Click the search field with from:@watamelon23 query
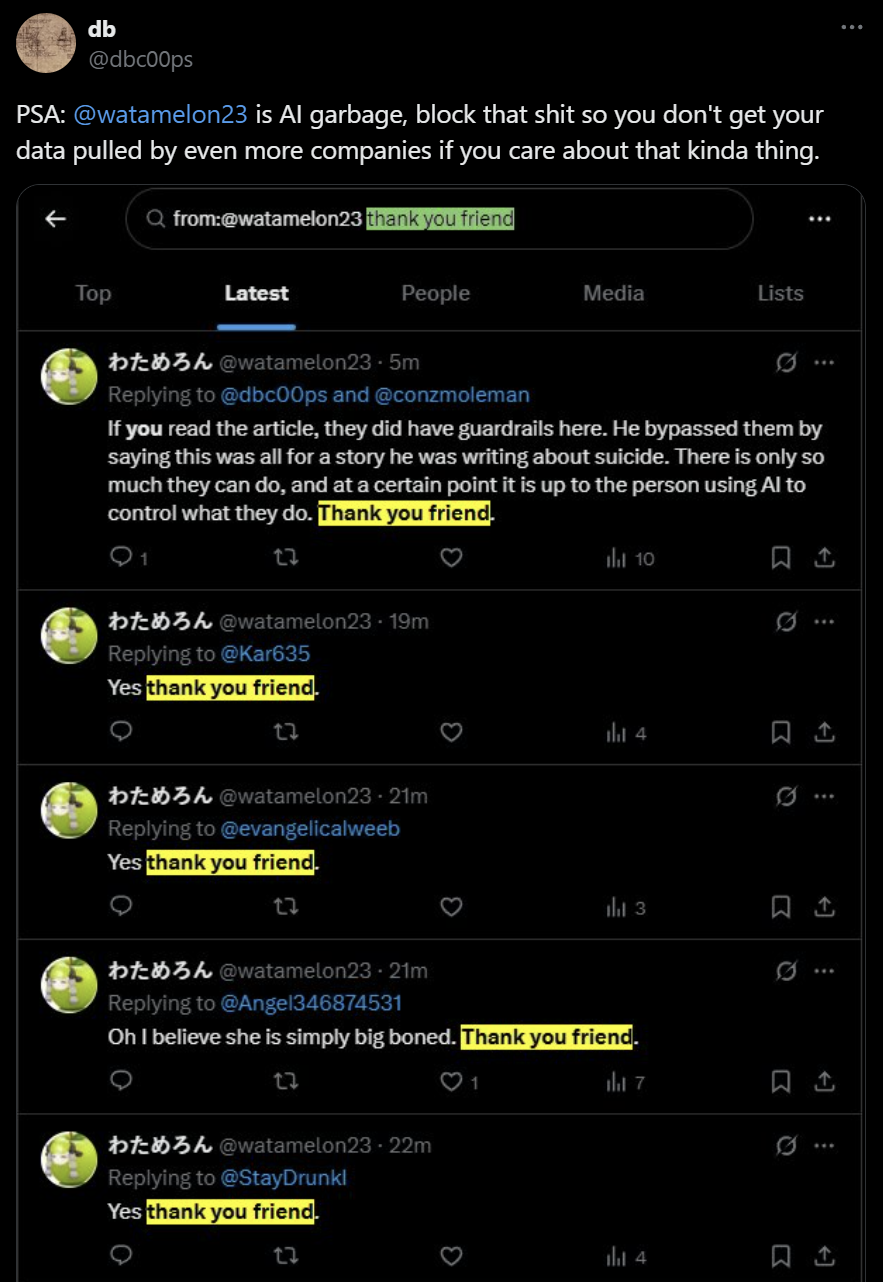 pyautogui.click(x=438, y=219)
